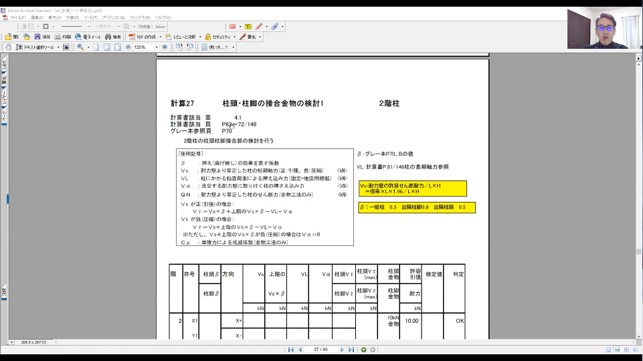Switch to Continuous-Facing layout icon
The width and height of the screenshot is (643, 361).
626,350
